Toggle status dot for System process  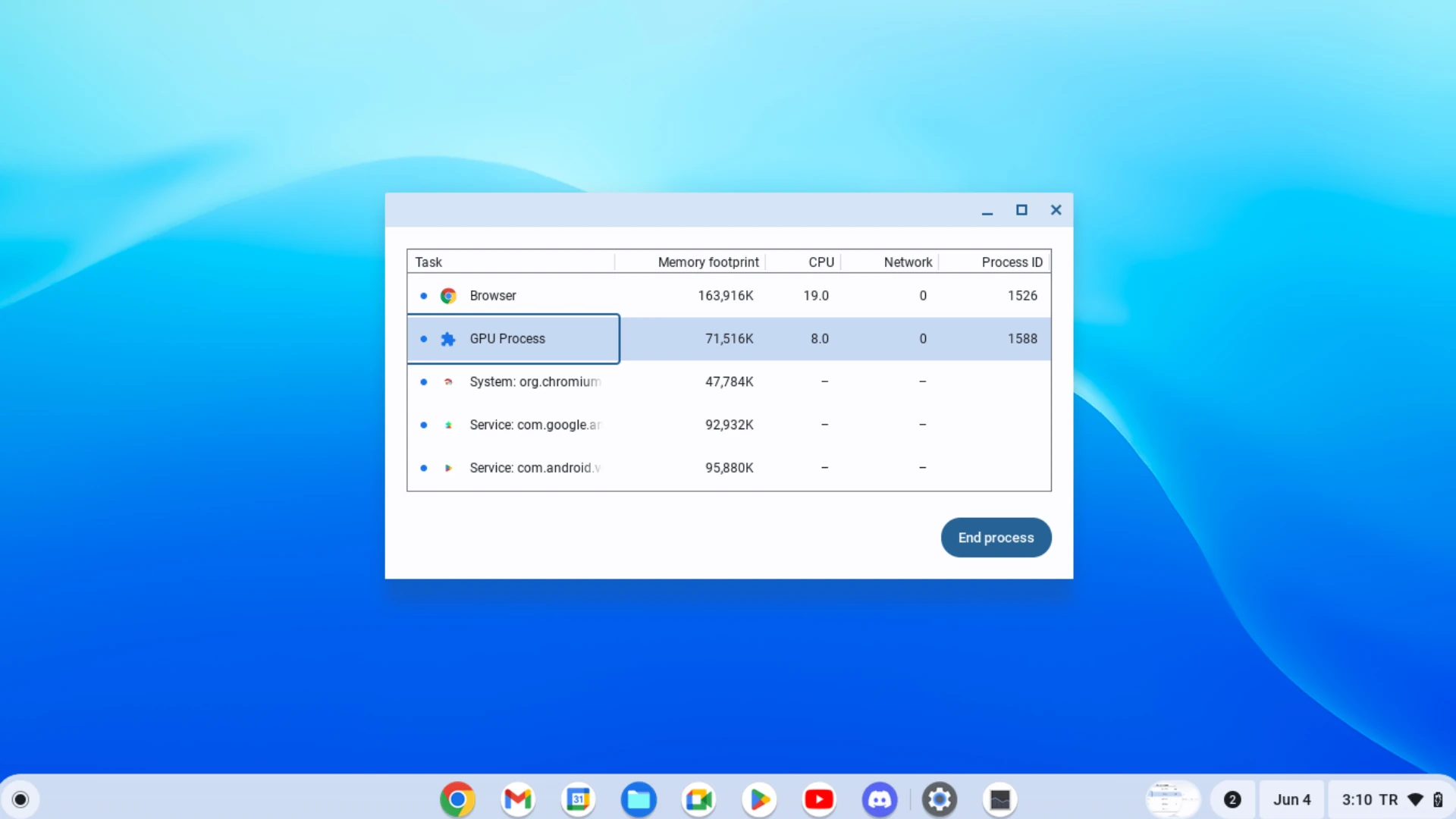point(424,381)
